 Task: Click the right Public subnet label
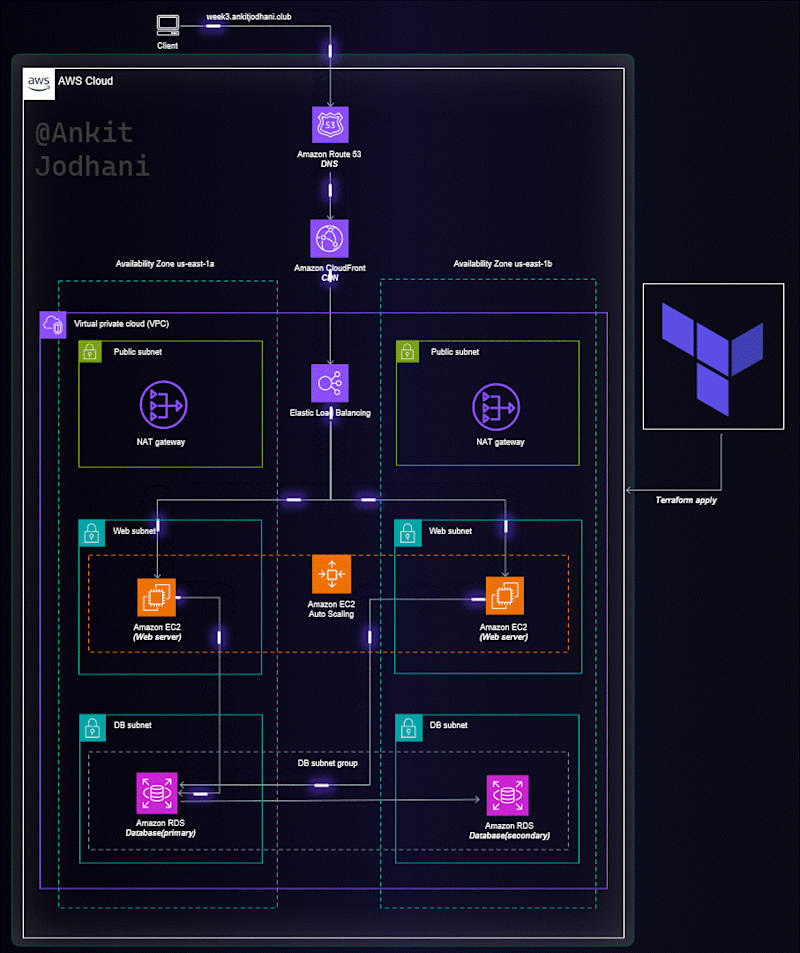click(x=455, y=352)
